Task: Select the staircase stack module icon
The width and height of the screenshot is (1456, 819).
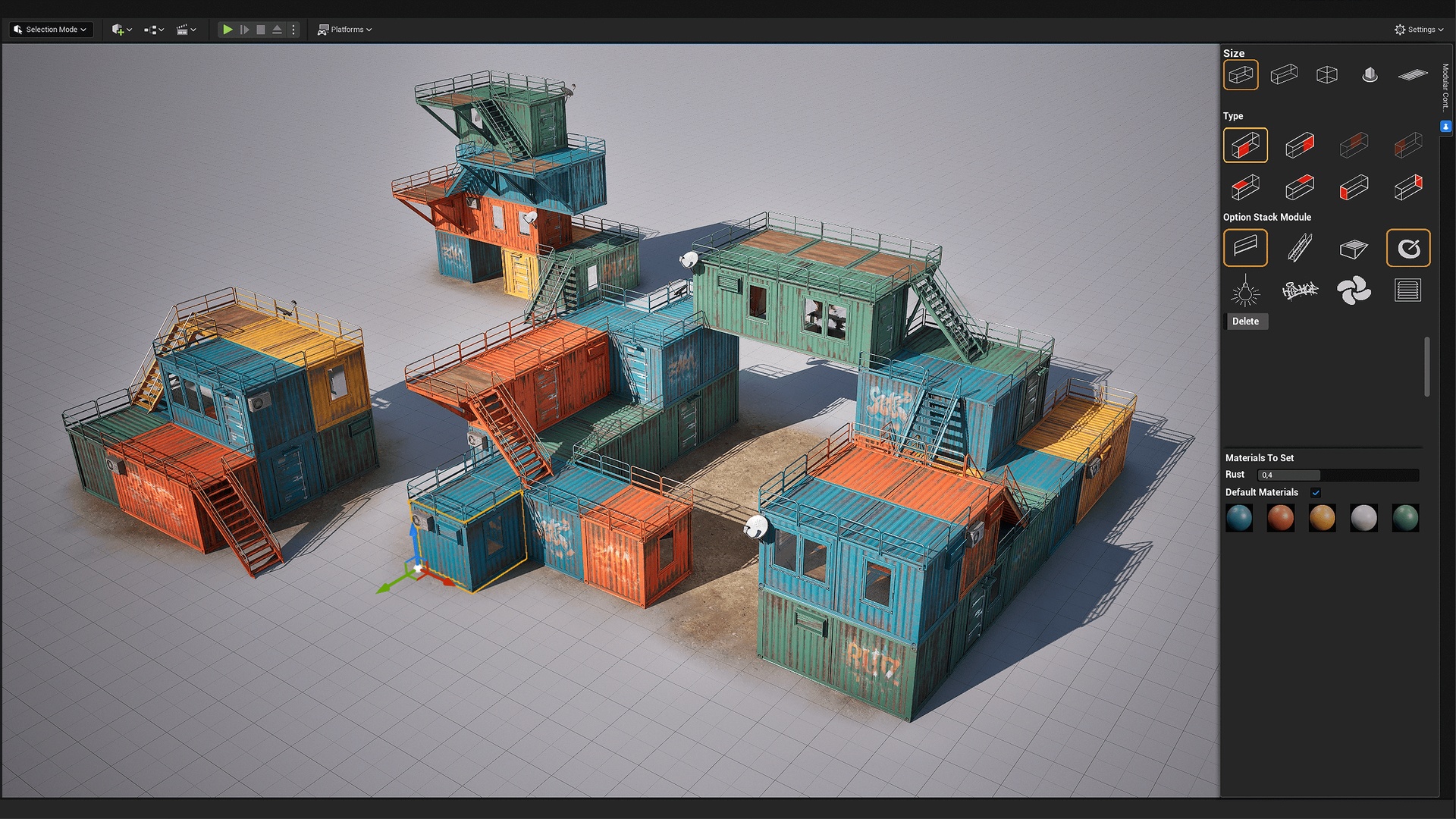Action: (1301, 246)
